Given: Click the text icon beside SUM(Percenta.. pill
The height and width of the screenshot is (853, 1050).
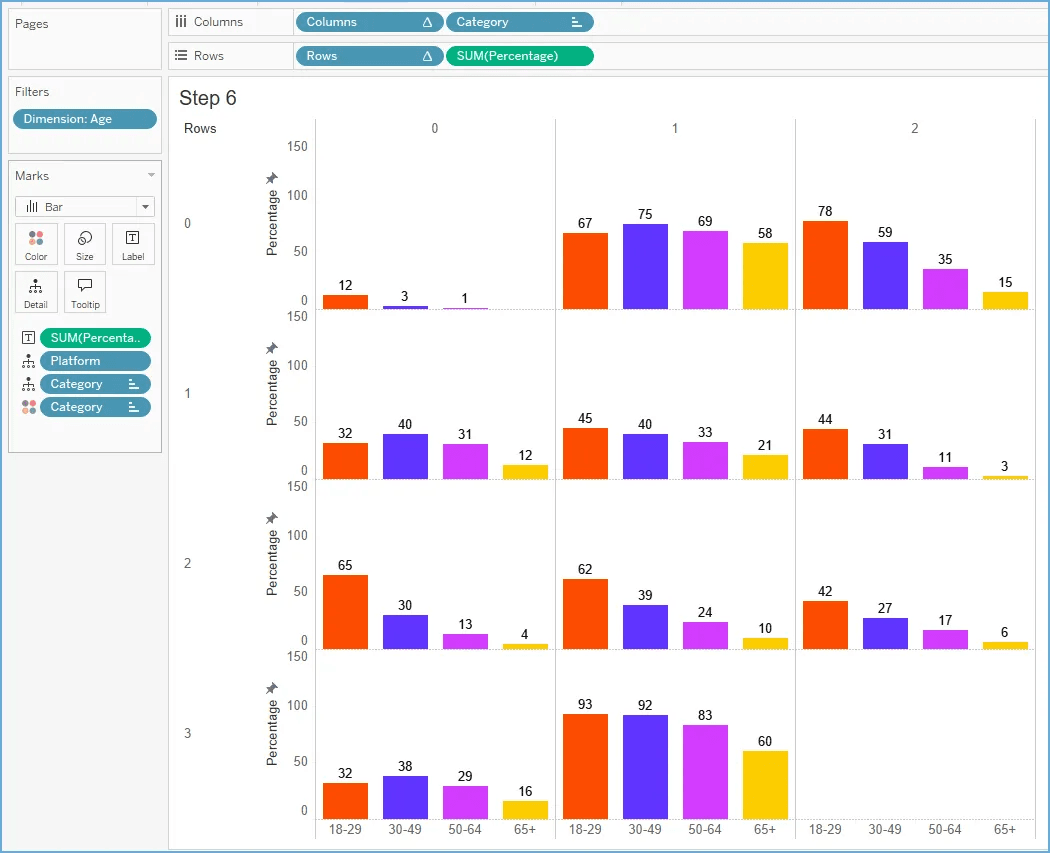Looking at the screenshot, I should point(28,338).
